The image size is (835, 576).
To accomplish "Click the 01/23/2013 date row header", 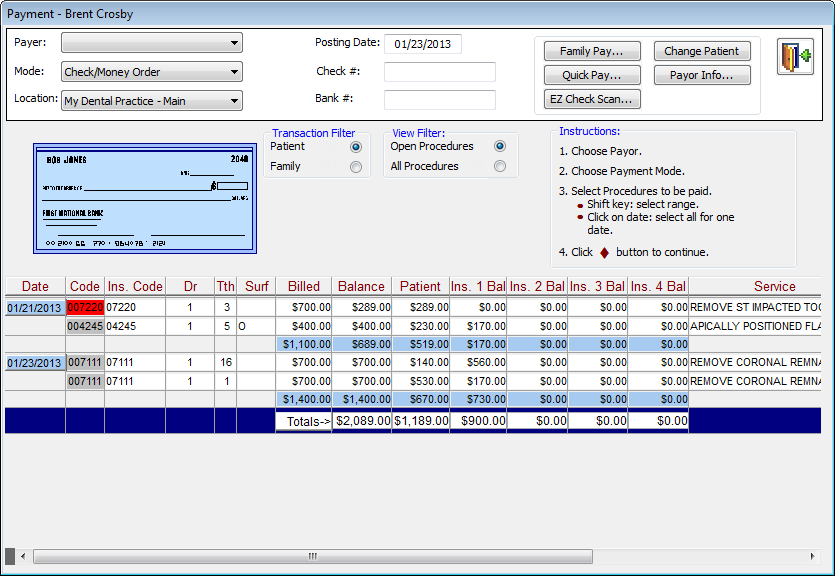I will point(35,362).
